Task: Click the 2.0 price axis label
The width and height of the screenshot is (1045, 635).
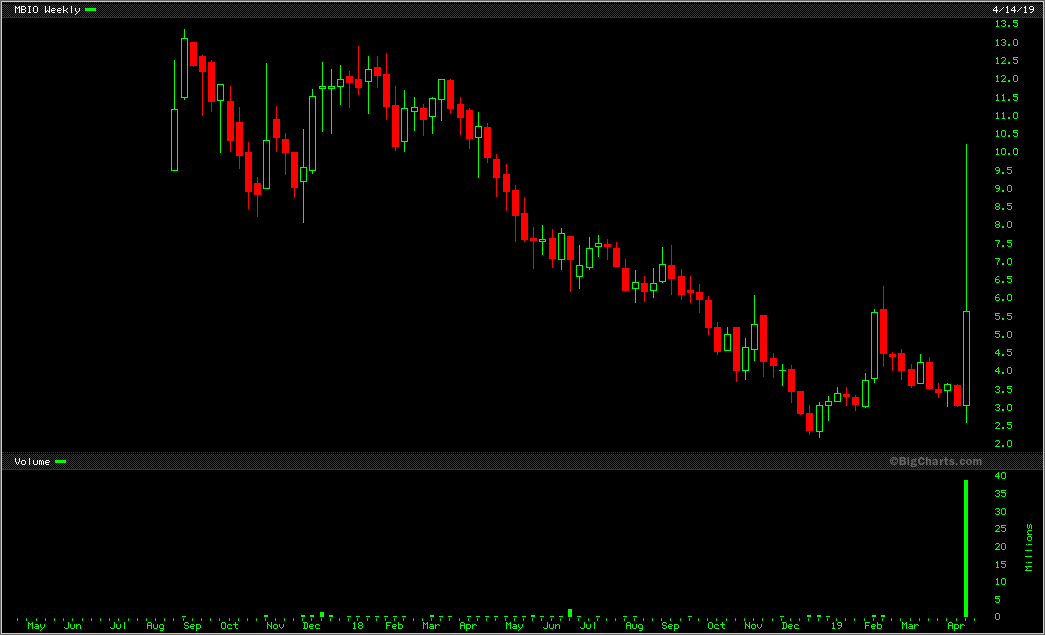Action: 1004,444
